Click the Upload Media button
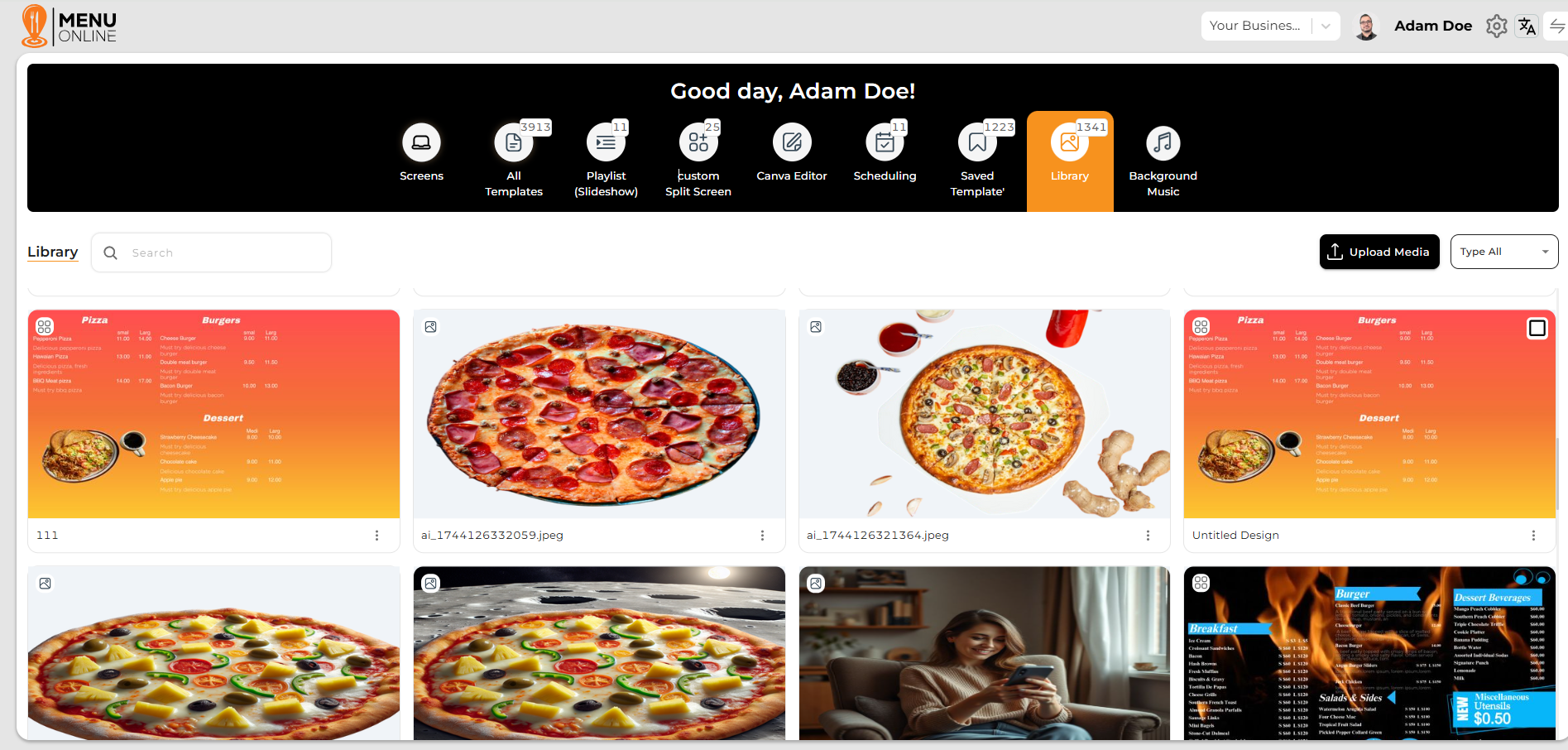Screen dimensions: 1568x750 [1379, 252]
